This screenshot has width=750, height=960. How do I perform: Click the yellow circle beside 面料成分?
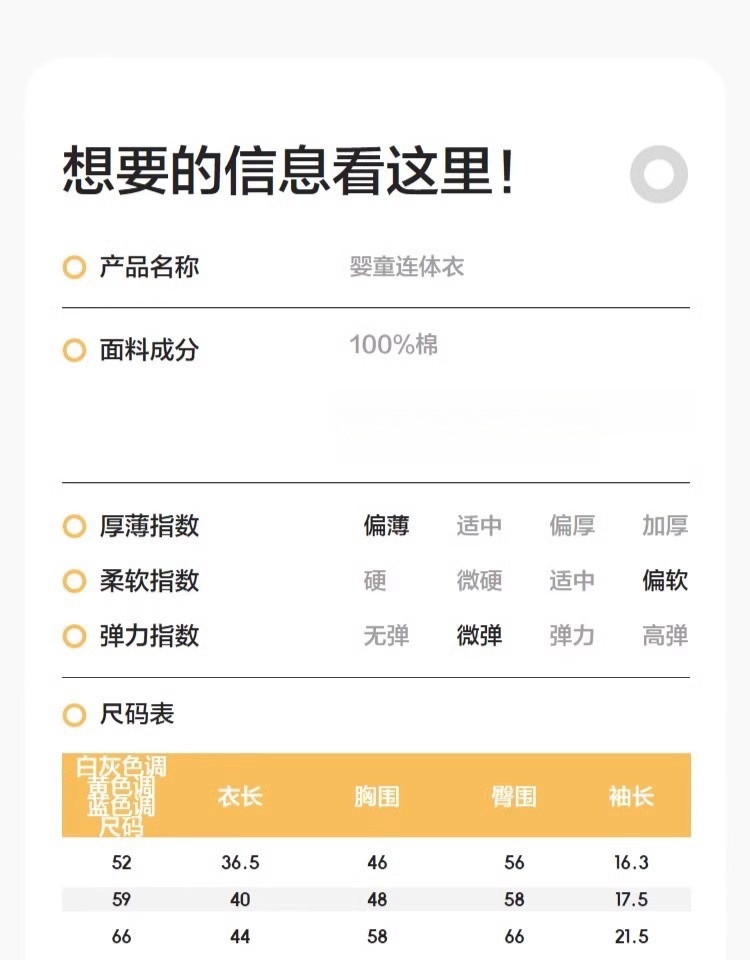74,350
